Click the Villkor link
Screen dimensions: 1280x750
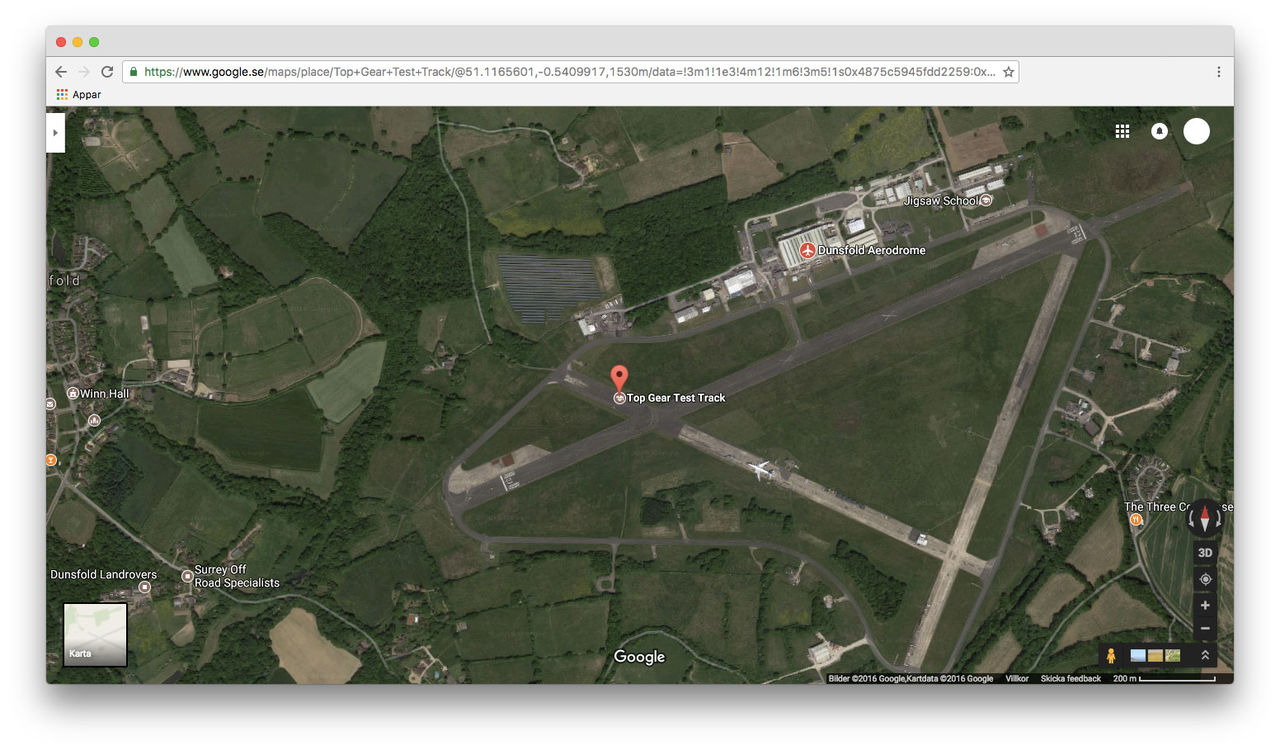pos(1016,679)
